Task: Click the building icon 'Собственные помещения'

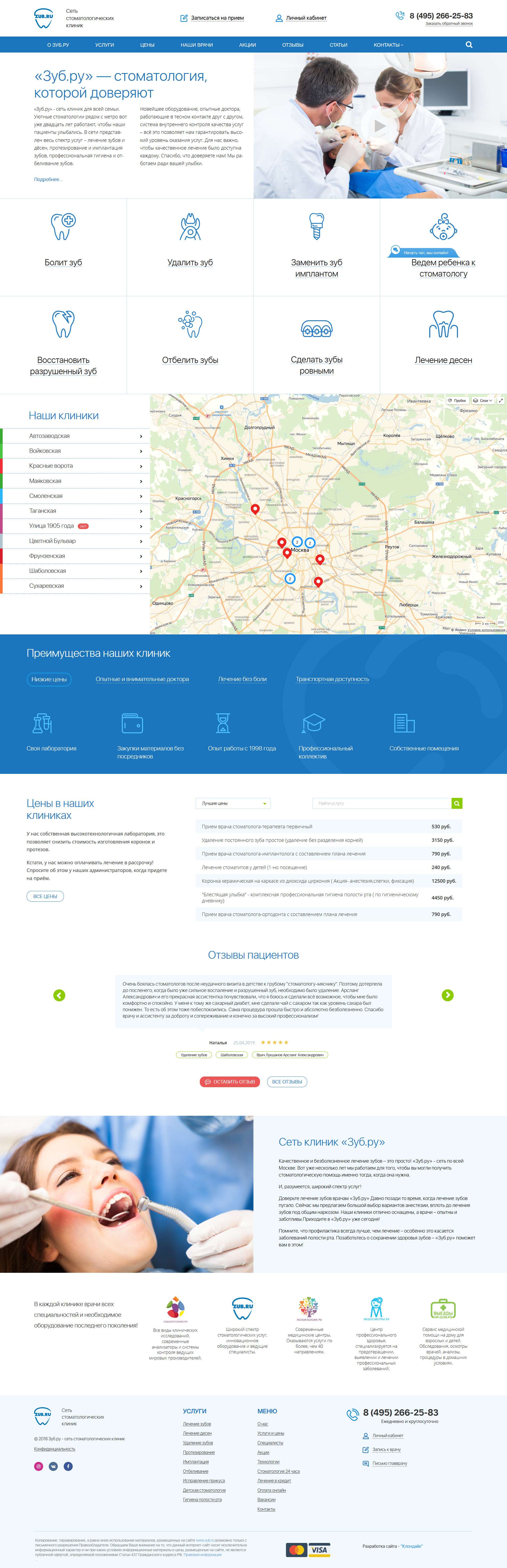Action: point(404,723)
